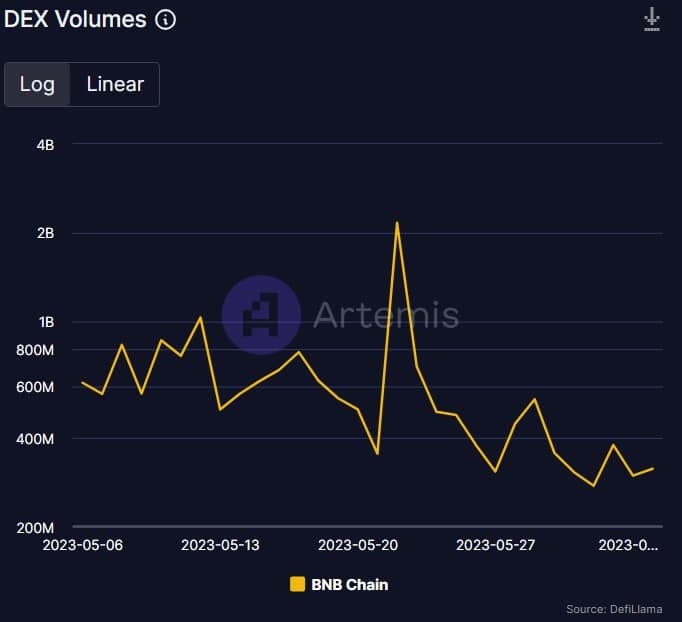Image resolution: width=682 pixels, height=622 pixels.
Task: Click the truncated last date axis label
Action: coord(628,545)
